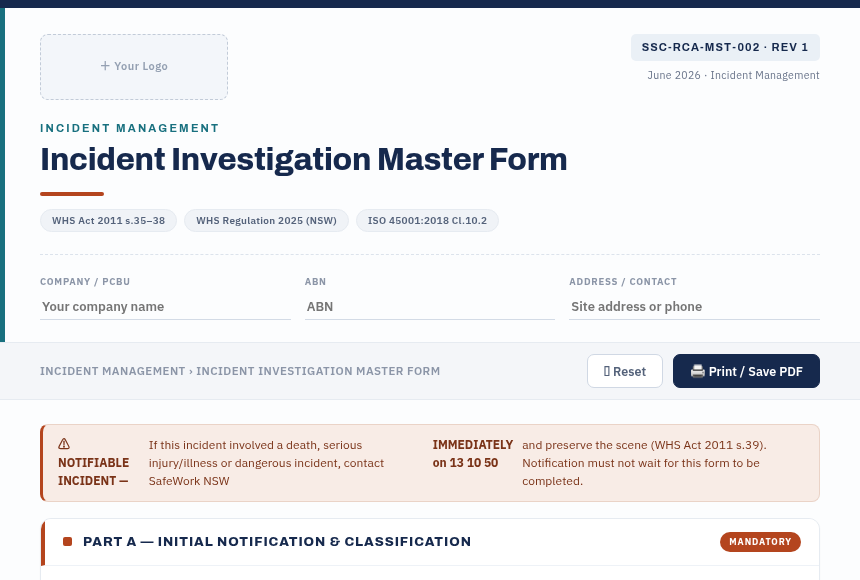Click the MANDATORY badge on Part A
This screenshot has height=580, width=860.
(x=760, y=542)
